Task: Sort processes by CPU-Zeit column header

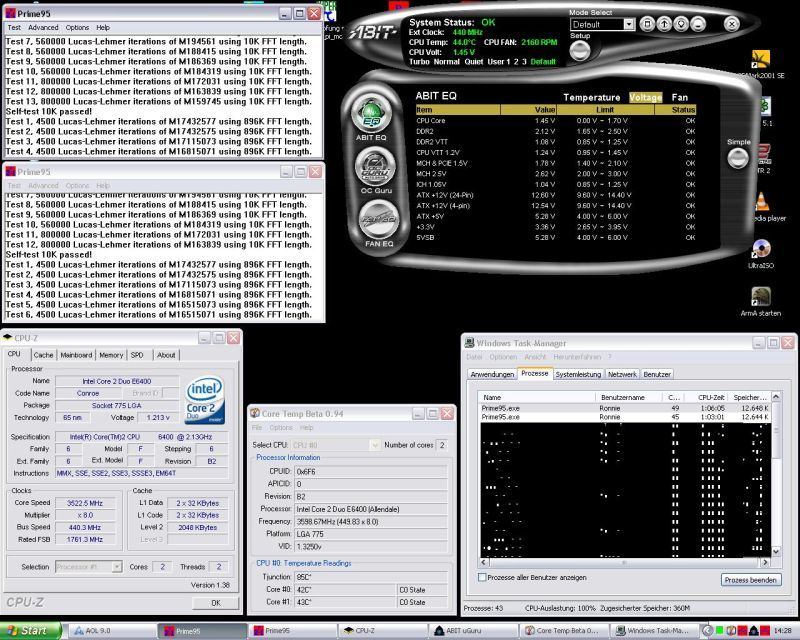Action: tap(706, 398)
